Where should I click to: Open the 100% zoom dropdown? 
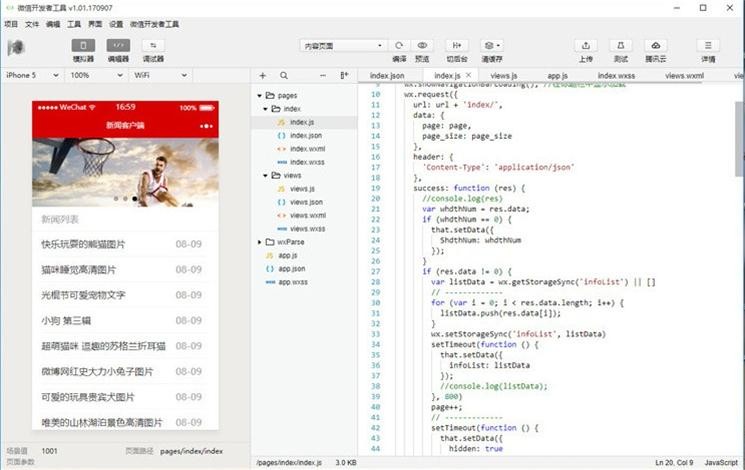[96, 75]
